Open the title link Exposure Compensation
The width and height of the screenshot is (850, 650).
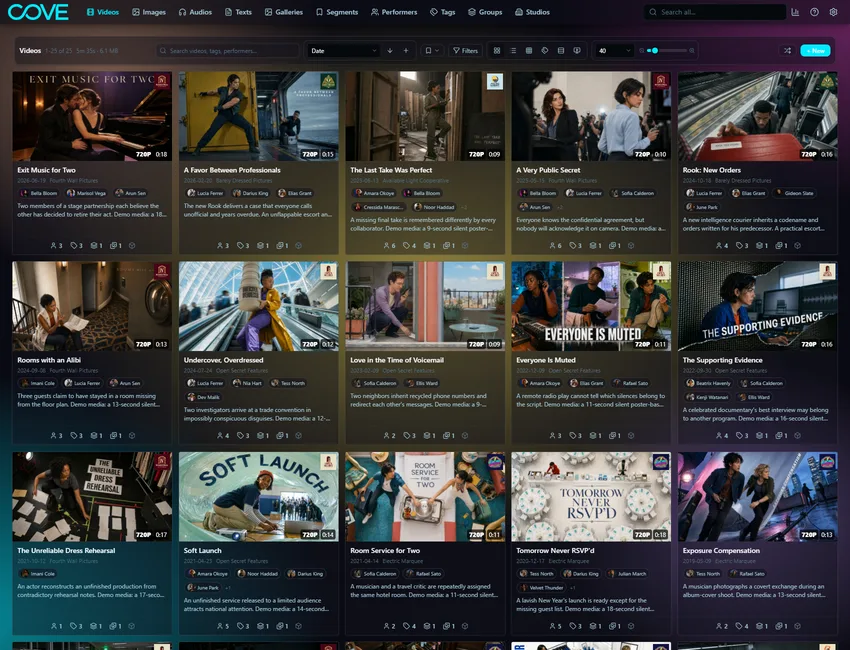pos(721,550)
